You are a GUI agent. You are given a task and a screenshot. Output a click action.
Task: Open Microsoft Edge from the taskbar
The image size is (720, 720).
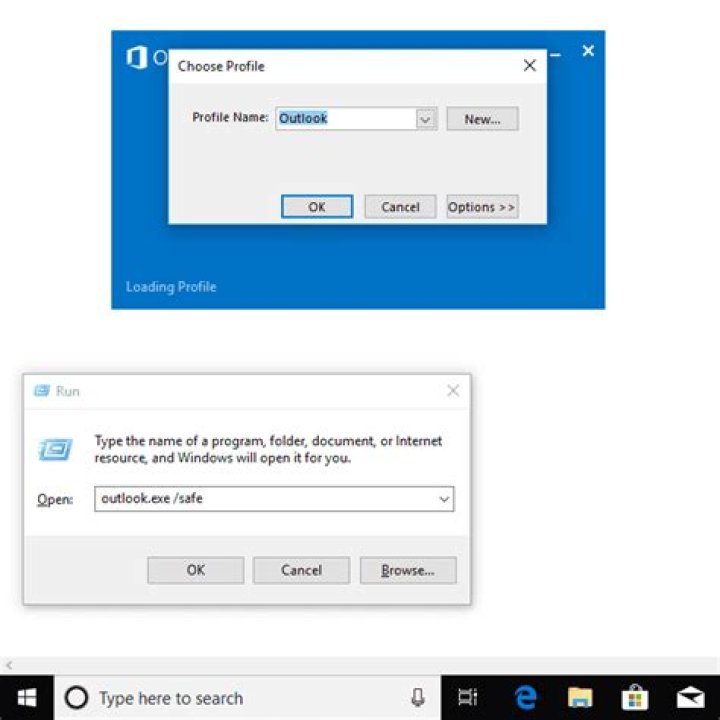(526, 697)
